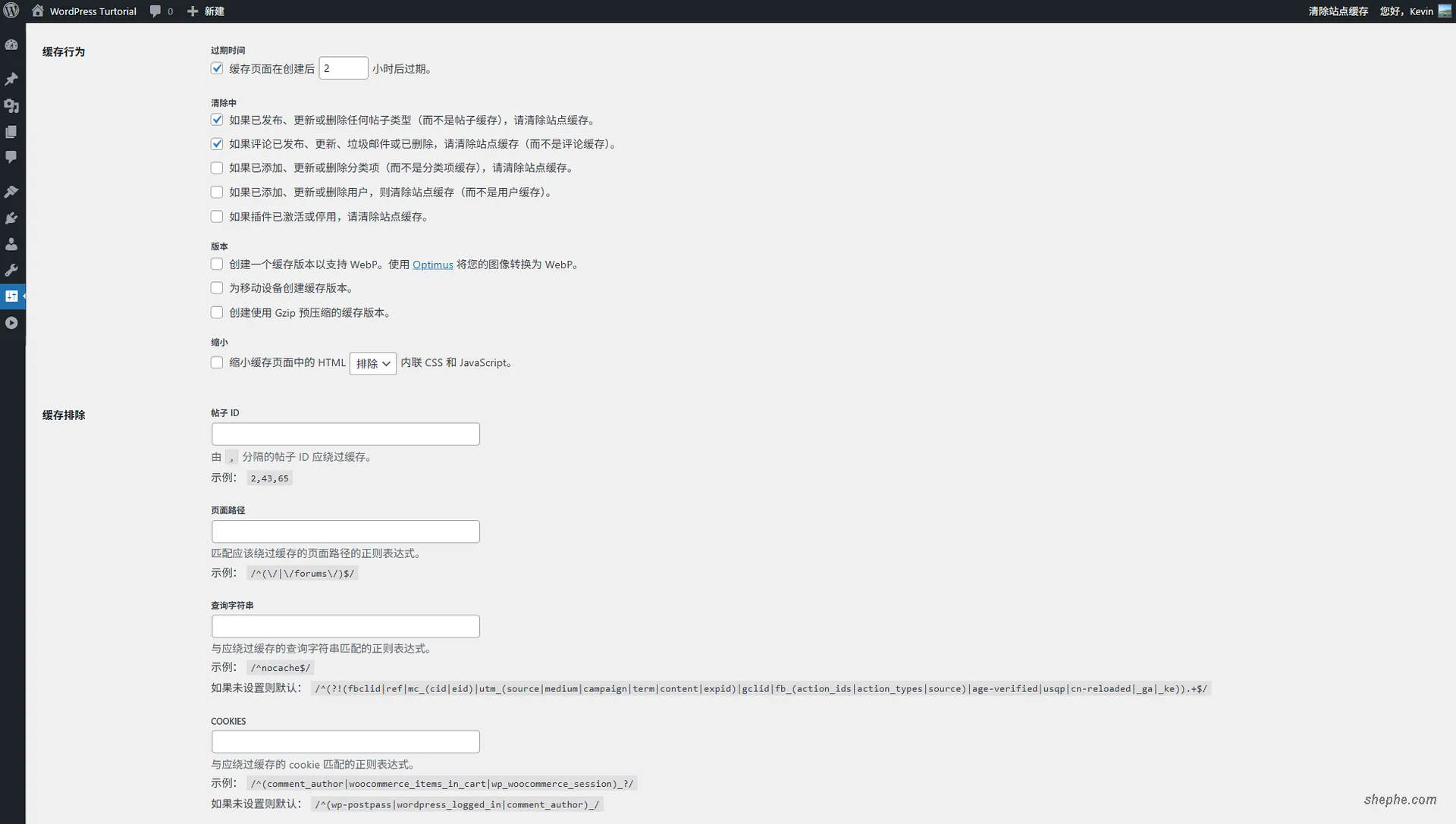Click the 帖子 ID input field
Viewport: 1456px width, 824px height.
[345, 433]
